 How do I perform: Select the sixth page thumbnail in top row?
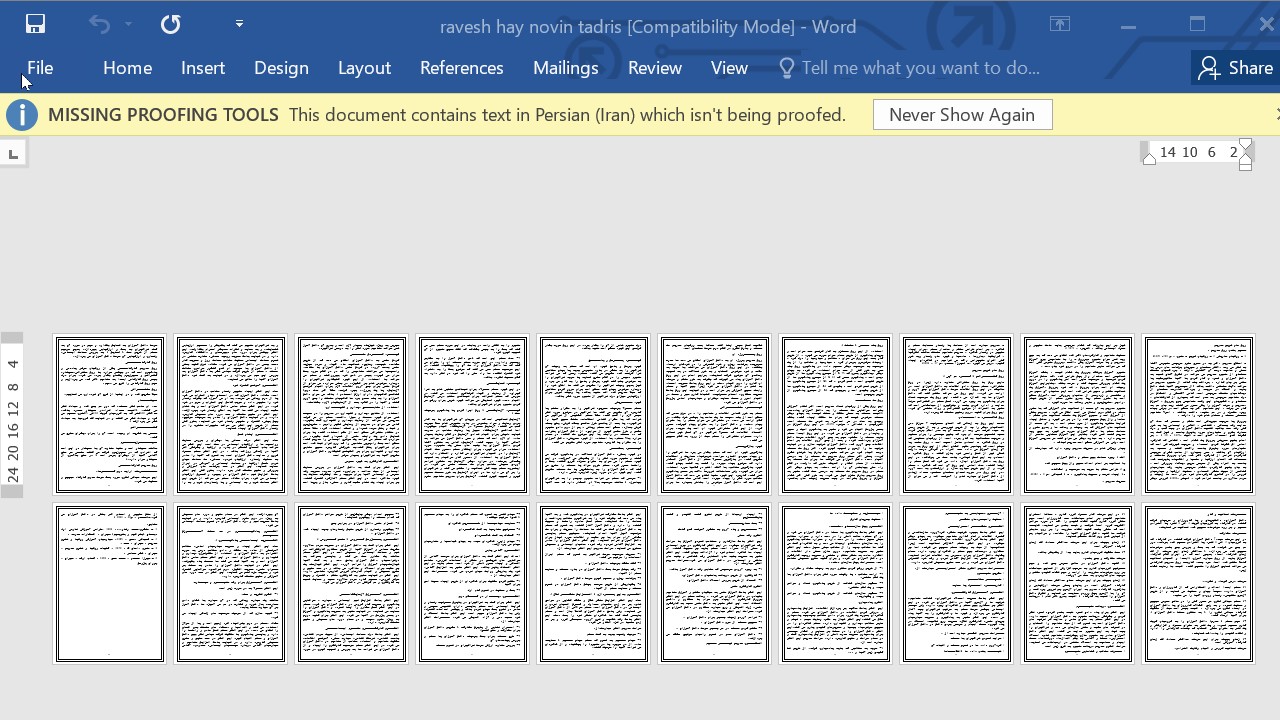click(714, 415)
